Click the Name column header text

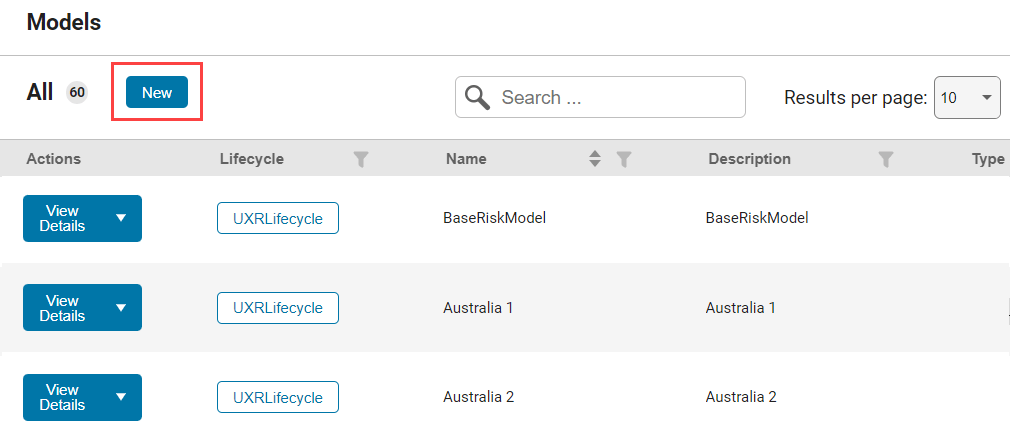click(466, 159)
